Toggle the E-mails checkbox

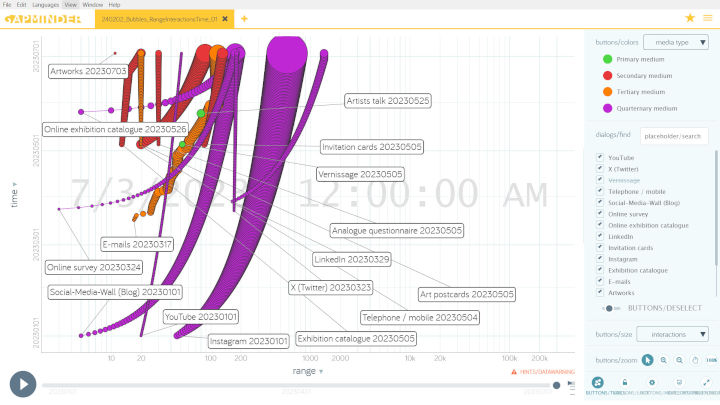point(600,281)
